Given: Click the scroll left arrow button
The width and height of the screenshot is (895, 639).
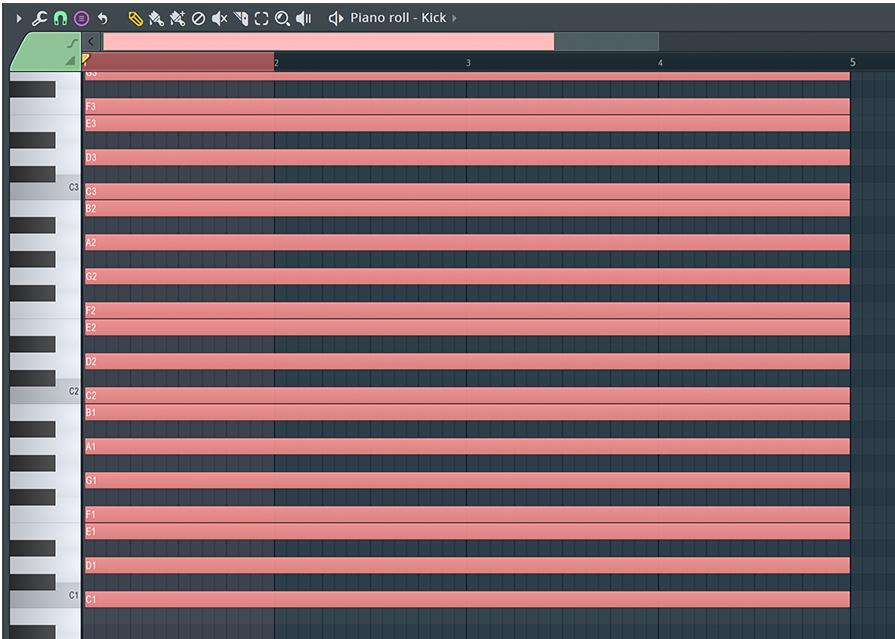Looking at the screenshot, I should [91, 41].
